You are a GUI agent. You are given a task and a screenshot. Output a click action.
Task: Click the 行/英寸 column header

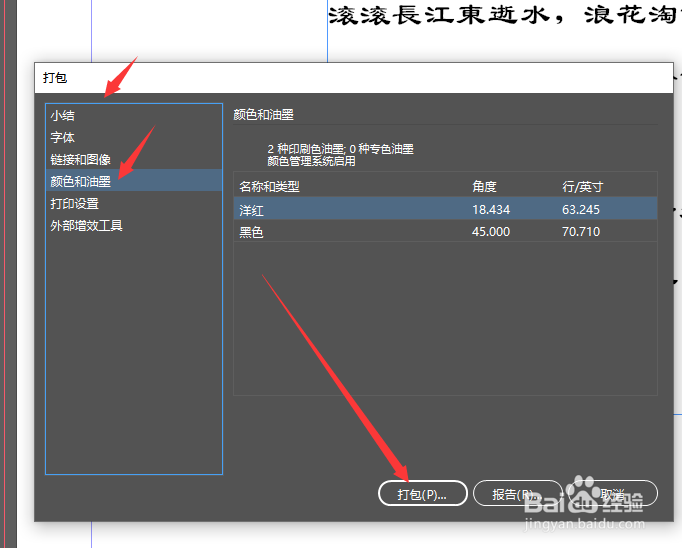point(582,187)
